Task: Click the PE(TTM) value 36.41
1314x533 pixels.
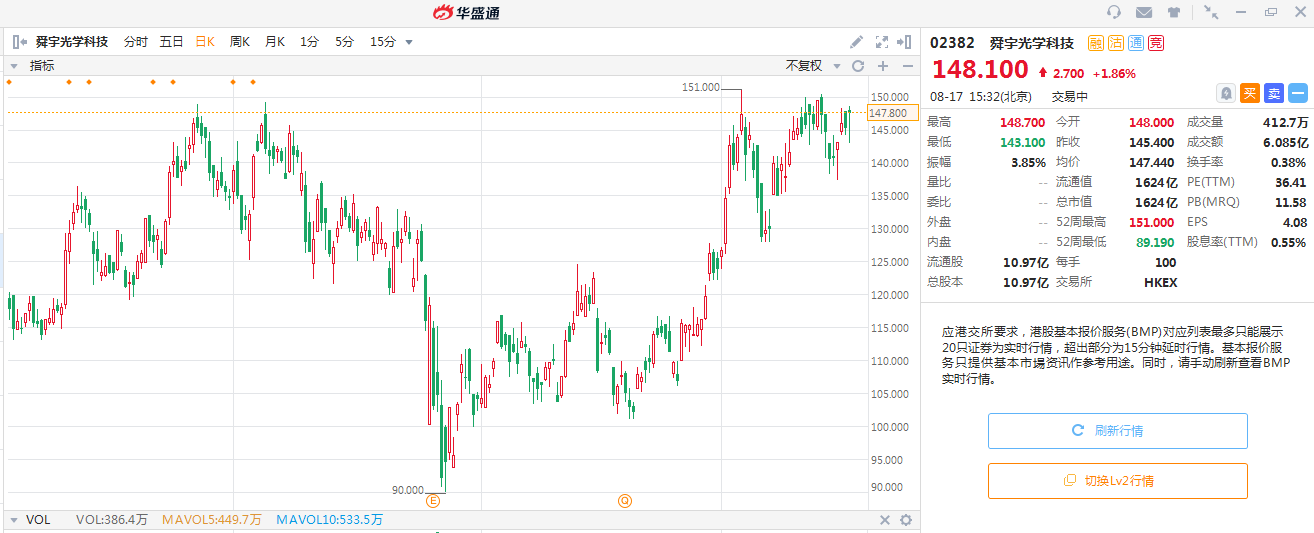Action: (x=1290, y=182)
